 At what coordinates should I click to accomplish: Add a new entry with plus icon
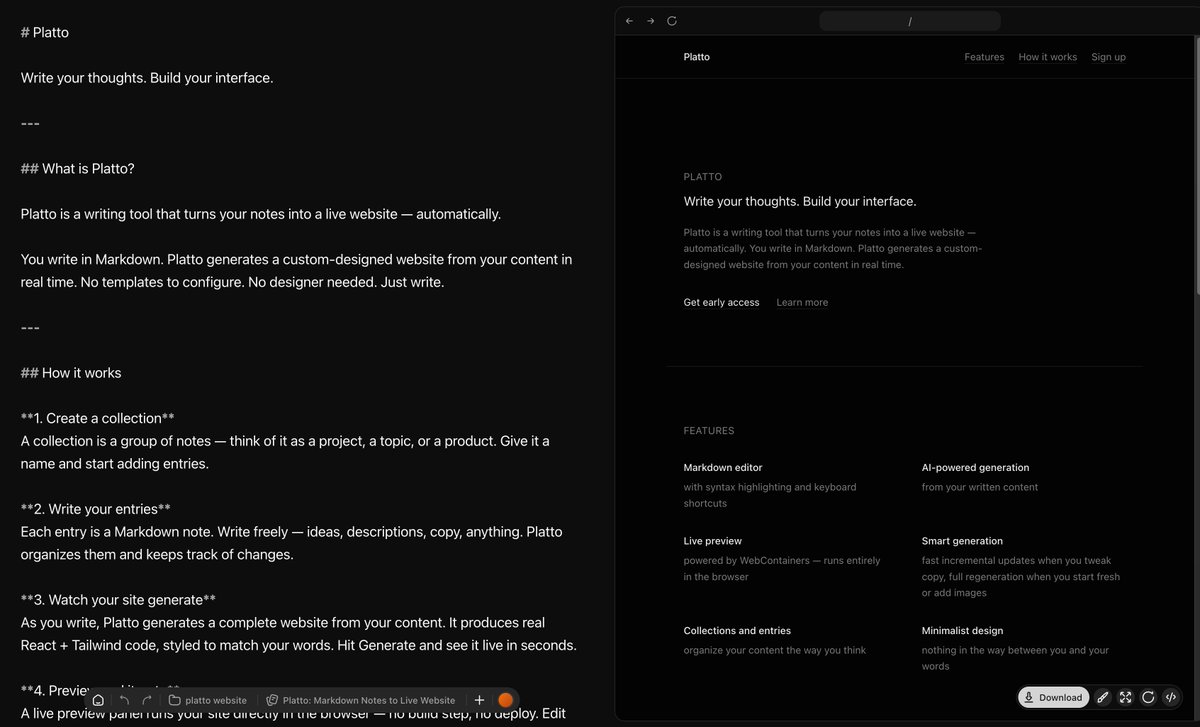(479, 700)
